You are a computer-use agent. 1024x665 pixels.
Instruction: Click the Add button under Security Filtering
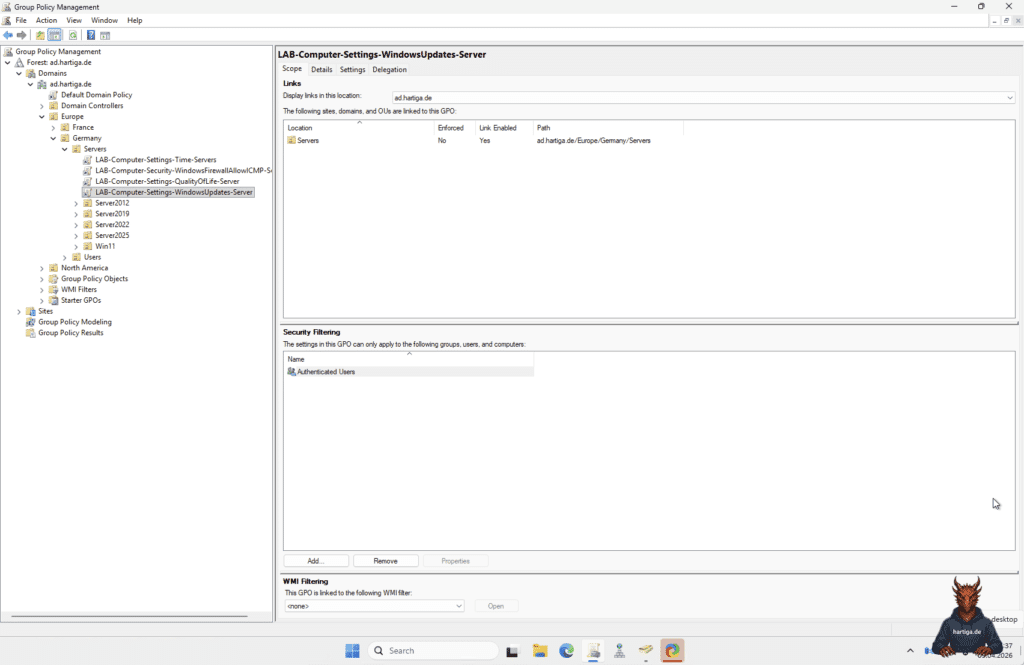tap(315, 560)
